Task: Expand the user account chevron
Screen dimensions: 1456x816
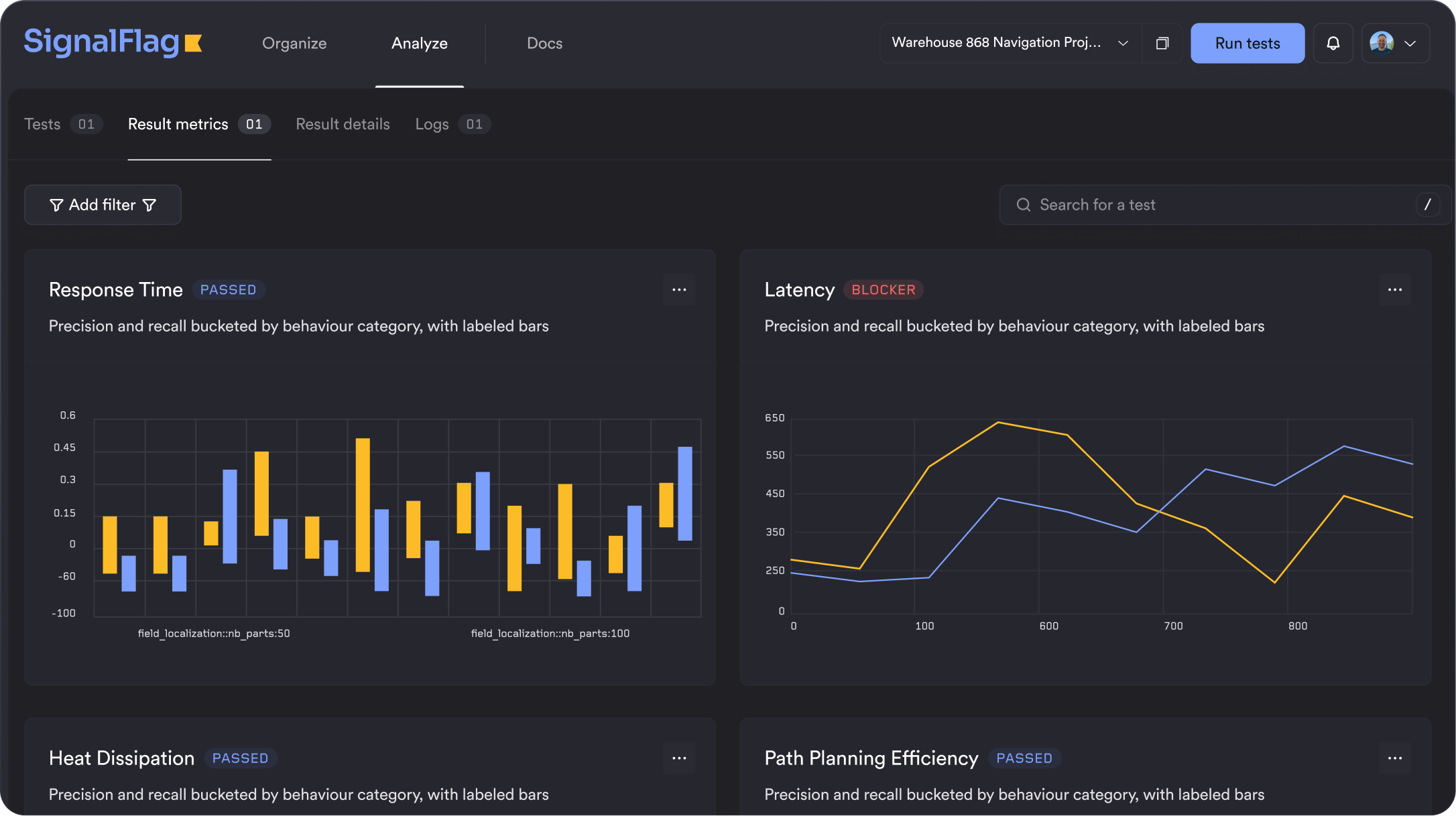Action: point(1410,44)
